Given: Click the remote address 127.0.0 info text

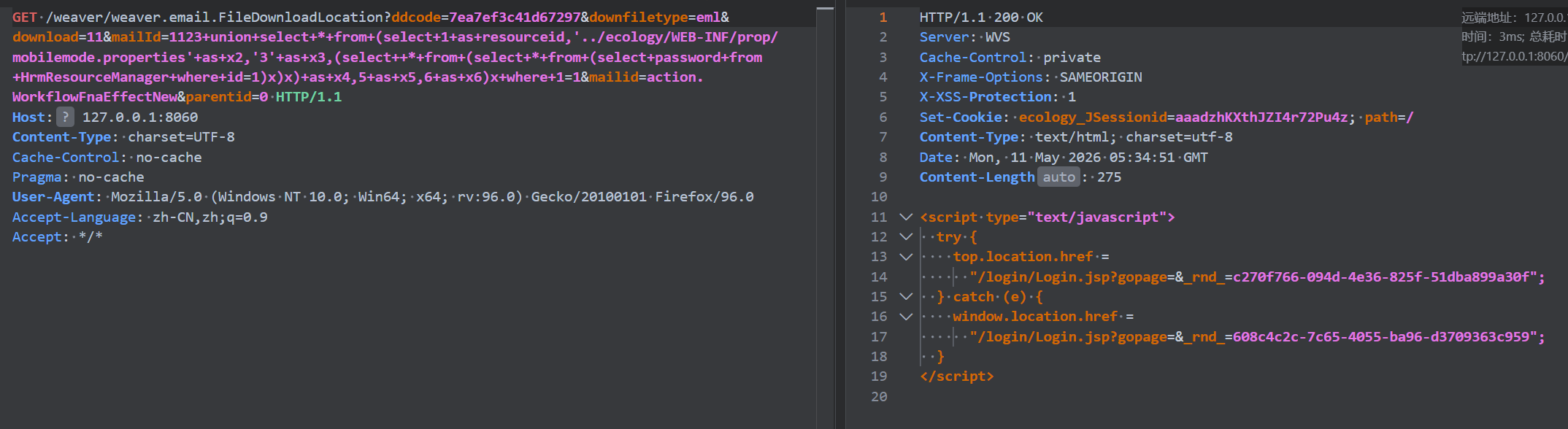Looking at the screenshot, I should [x=1513, y=17].
